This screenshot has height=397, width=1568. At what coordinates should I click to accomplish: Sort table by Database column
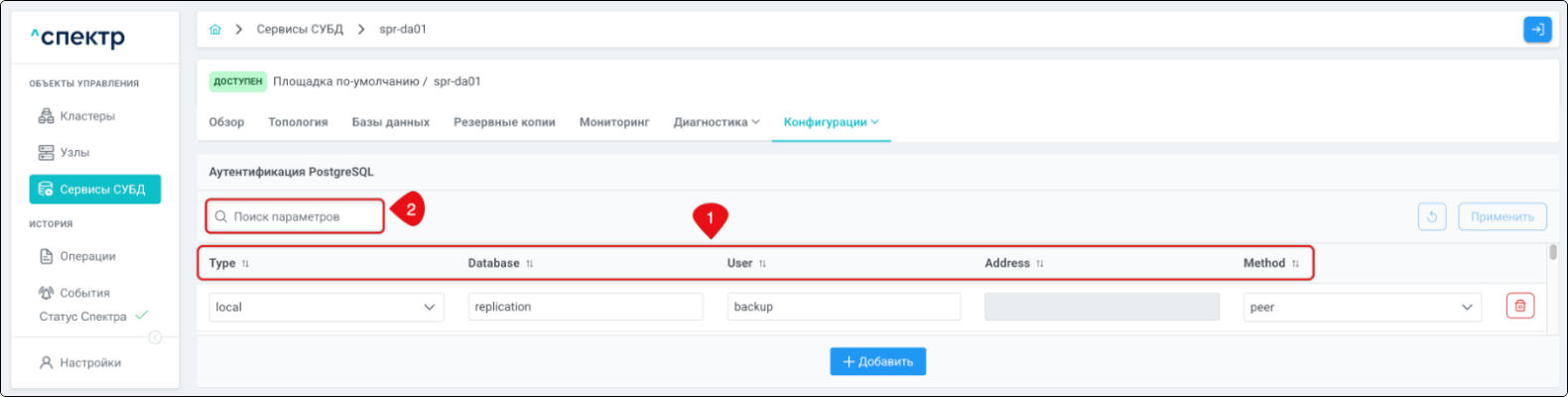tap(529, 264)
